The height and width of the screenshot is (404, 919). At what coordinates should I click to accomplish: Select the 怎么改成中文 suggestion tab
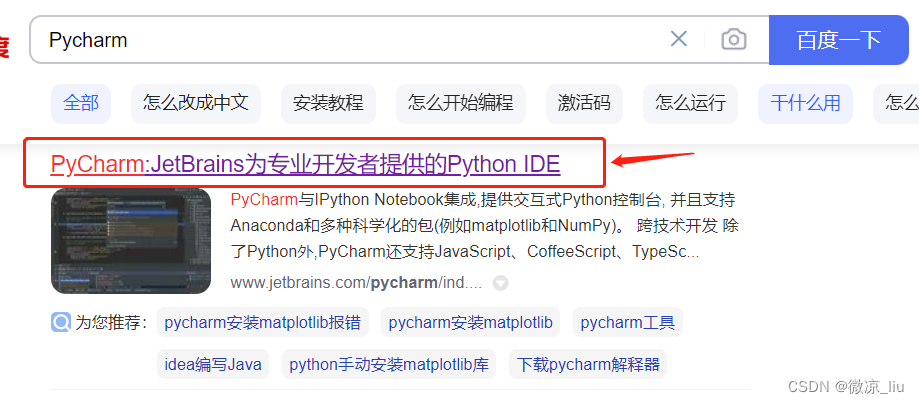click(x=196, y=103)
